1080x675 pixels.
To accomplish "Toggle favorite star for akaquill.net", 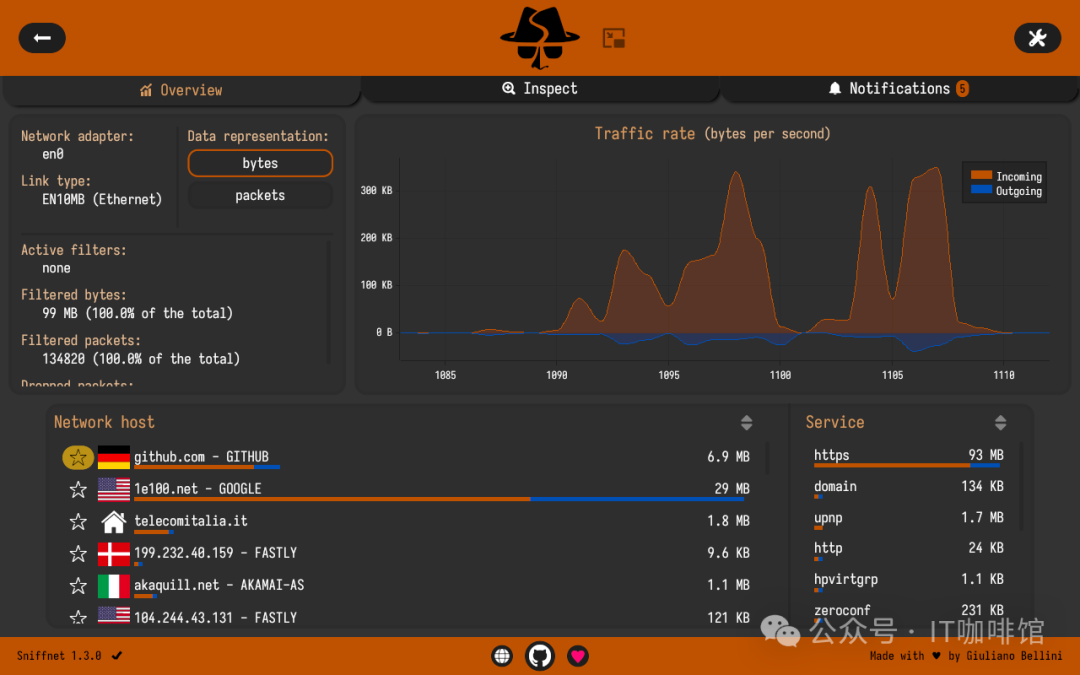I will (78, 585).
